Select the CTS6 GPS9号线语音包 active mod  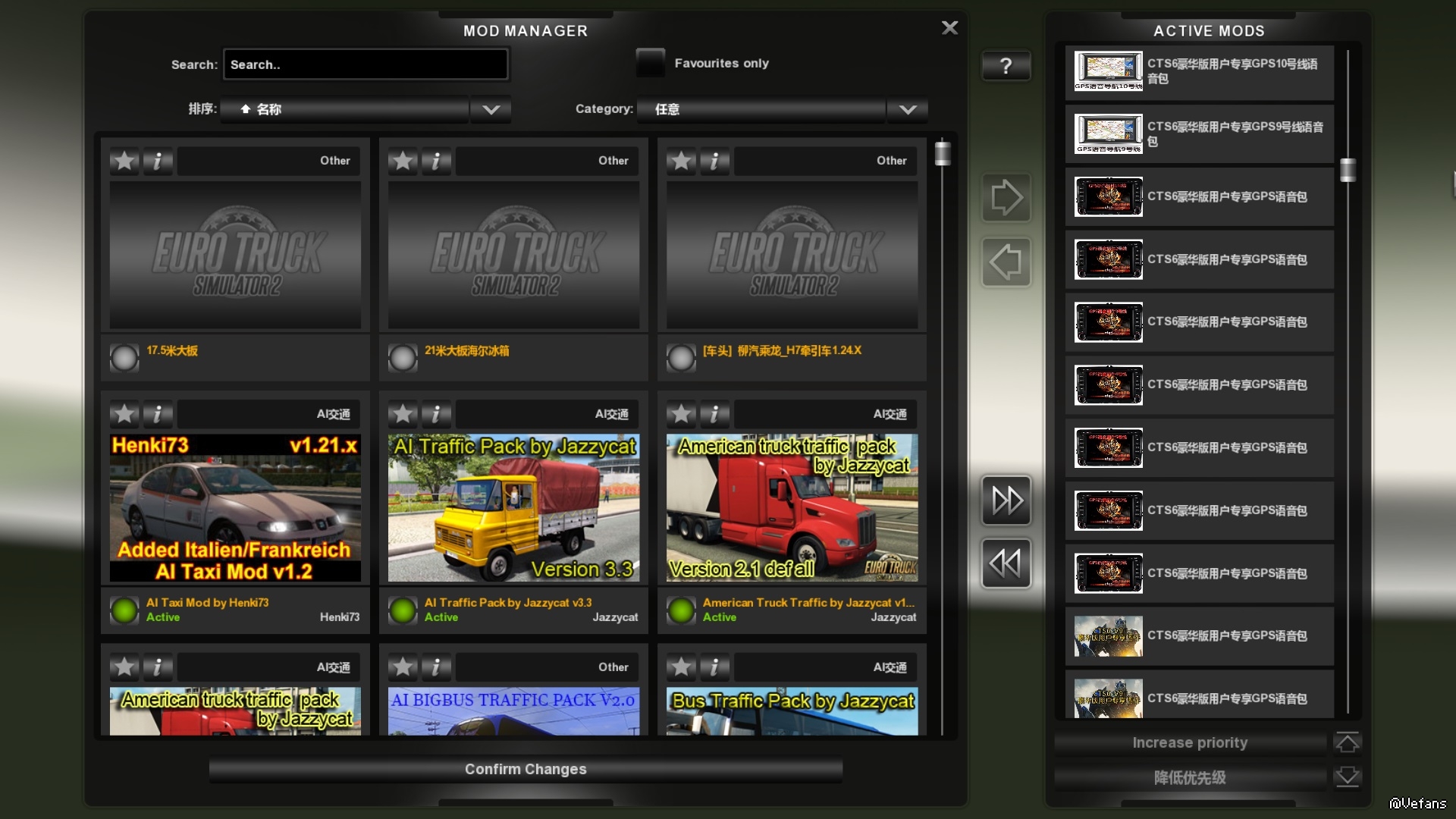[x=1198, y=134]
